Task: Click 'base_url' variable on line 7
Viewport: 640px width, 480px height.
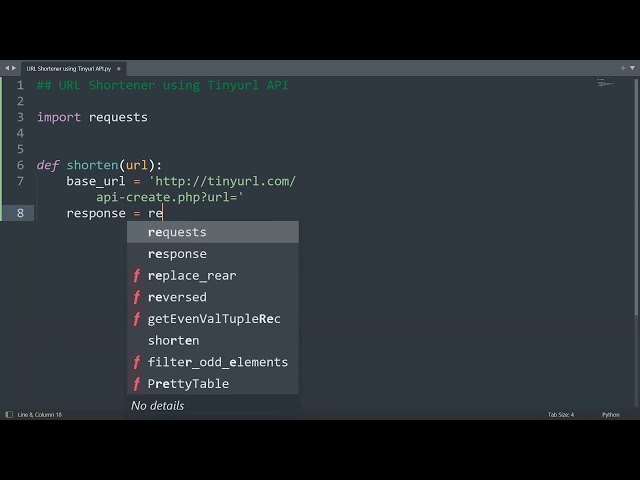Action: click(96, 181)
